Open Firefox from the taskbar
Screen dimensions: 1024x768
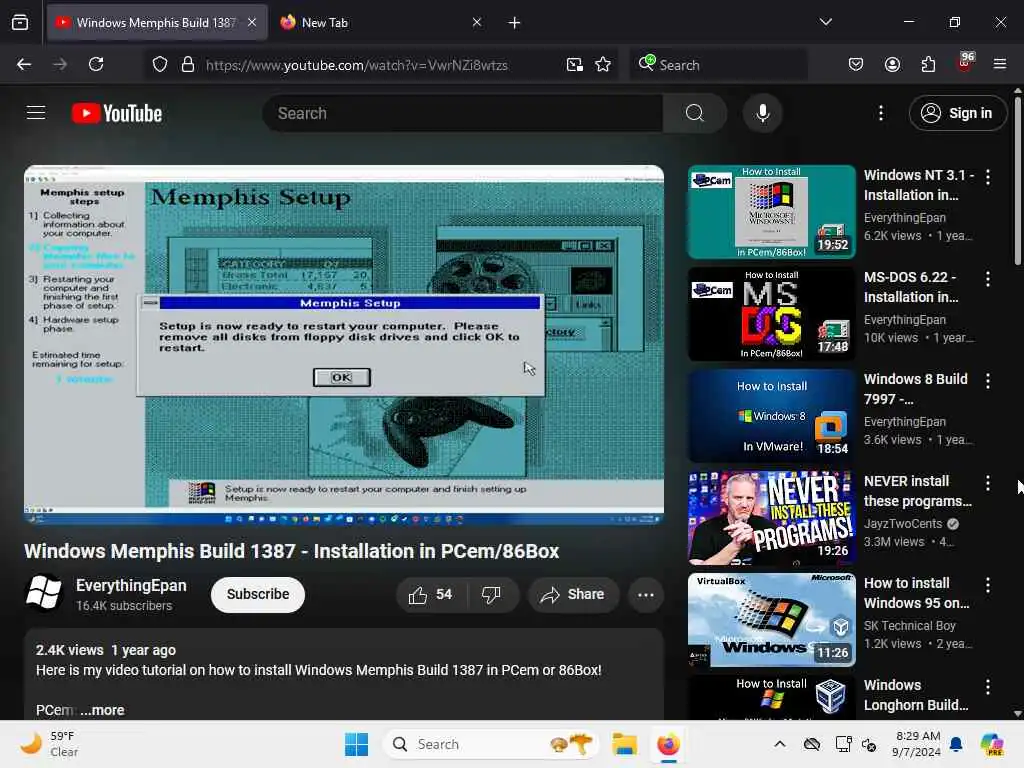click(x=668, y=744)
